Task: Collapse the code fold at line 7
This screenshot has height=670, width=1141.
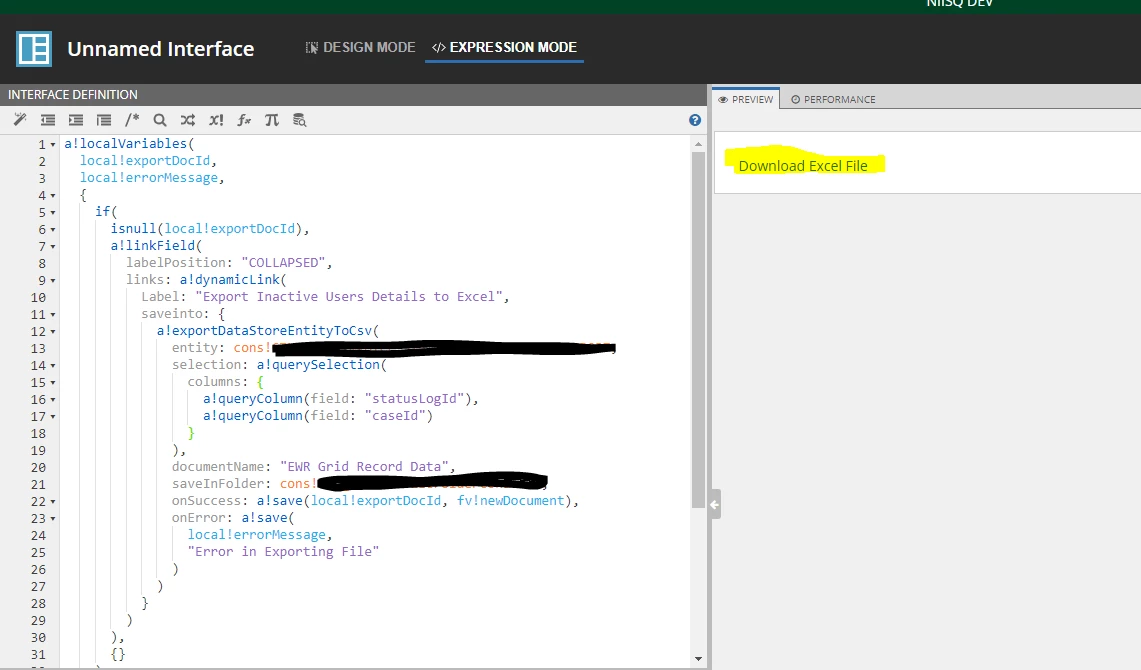Action: (x=53, y=247)
